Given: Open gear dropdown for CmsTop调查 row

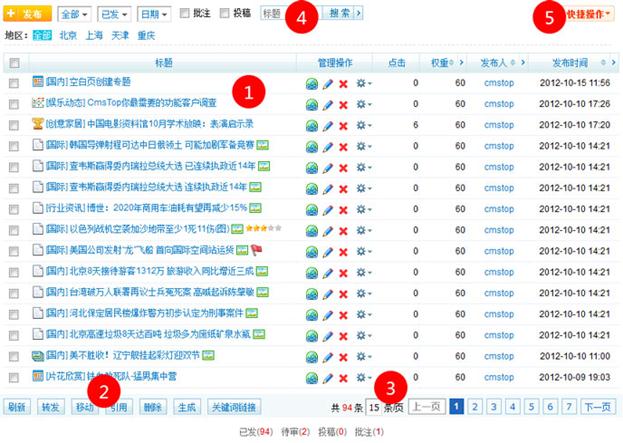Looking at the screenshot, I should click(x=364, y=105).
